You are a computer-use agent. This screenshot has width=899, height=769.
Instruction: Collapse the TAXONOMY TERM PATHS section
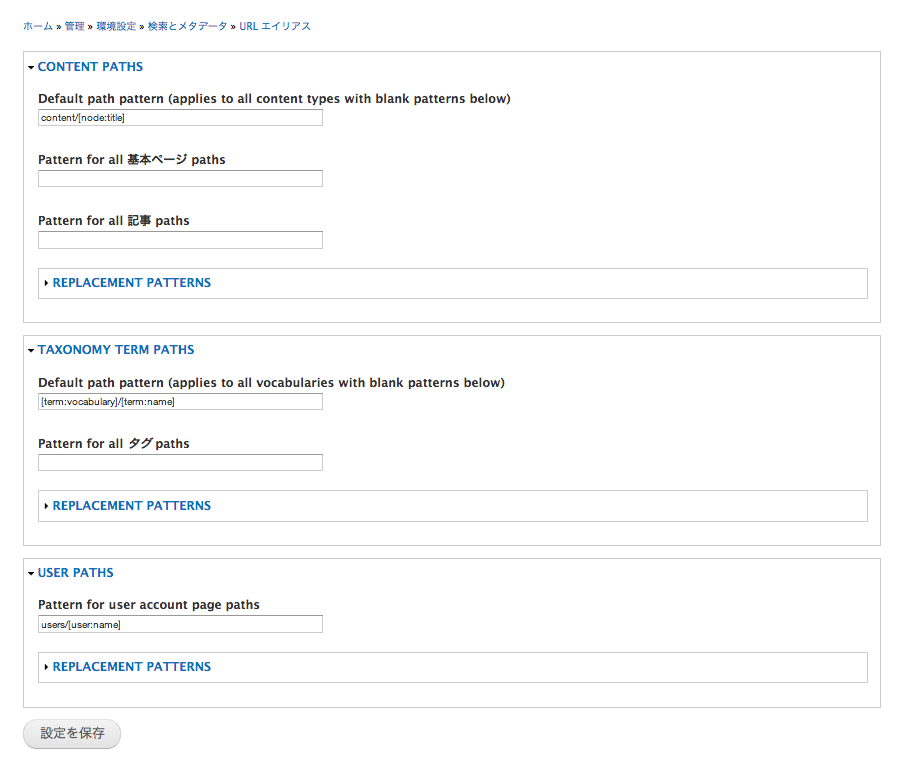(x=116, y=350)
